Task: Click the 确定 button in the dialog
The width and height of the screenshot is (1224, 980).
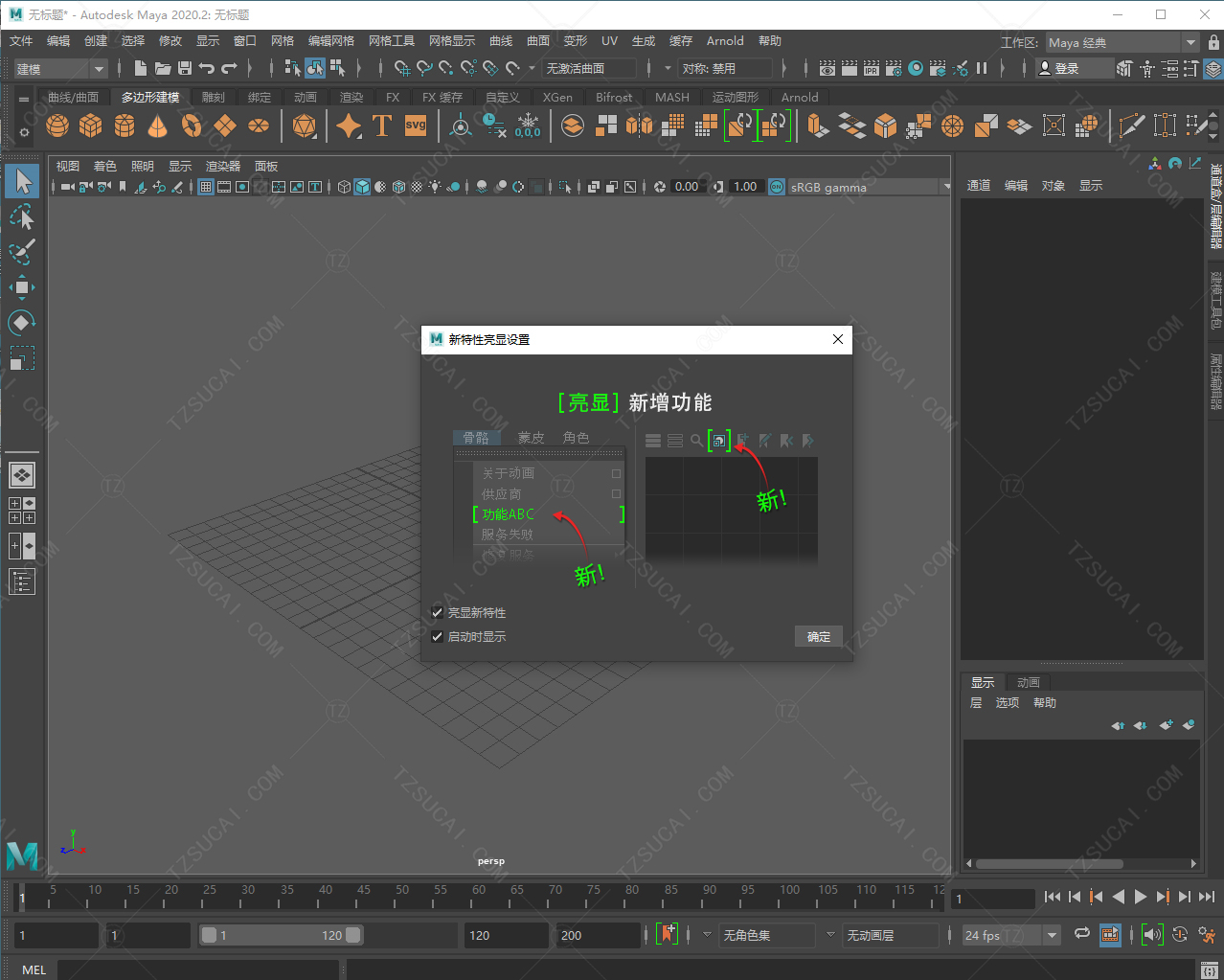Action: (x=819, y=637)
